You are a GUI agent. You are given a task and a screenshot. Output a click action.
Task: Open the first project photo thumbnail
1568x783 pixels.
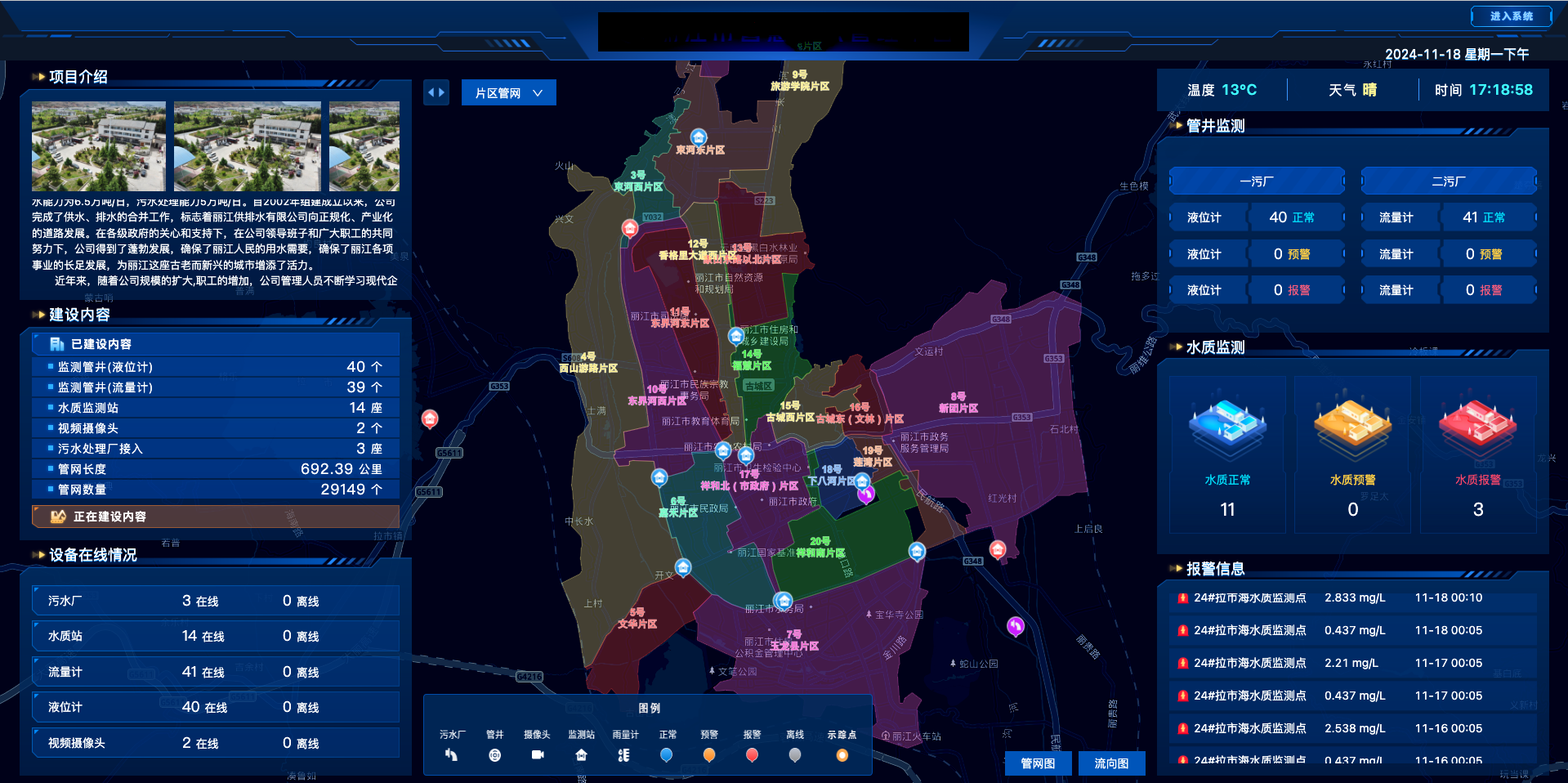pos(99,146)
